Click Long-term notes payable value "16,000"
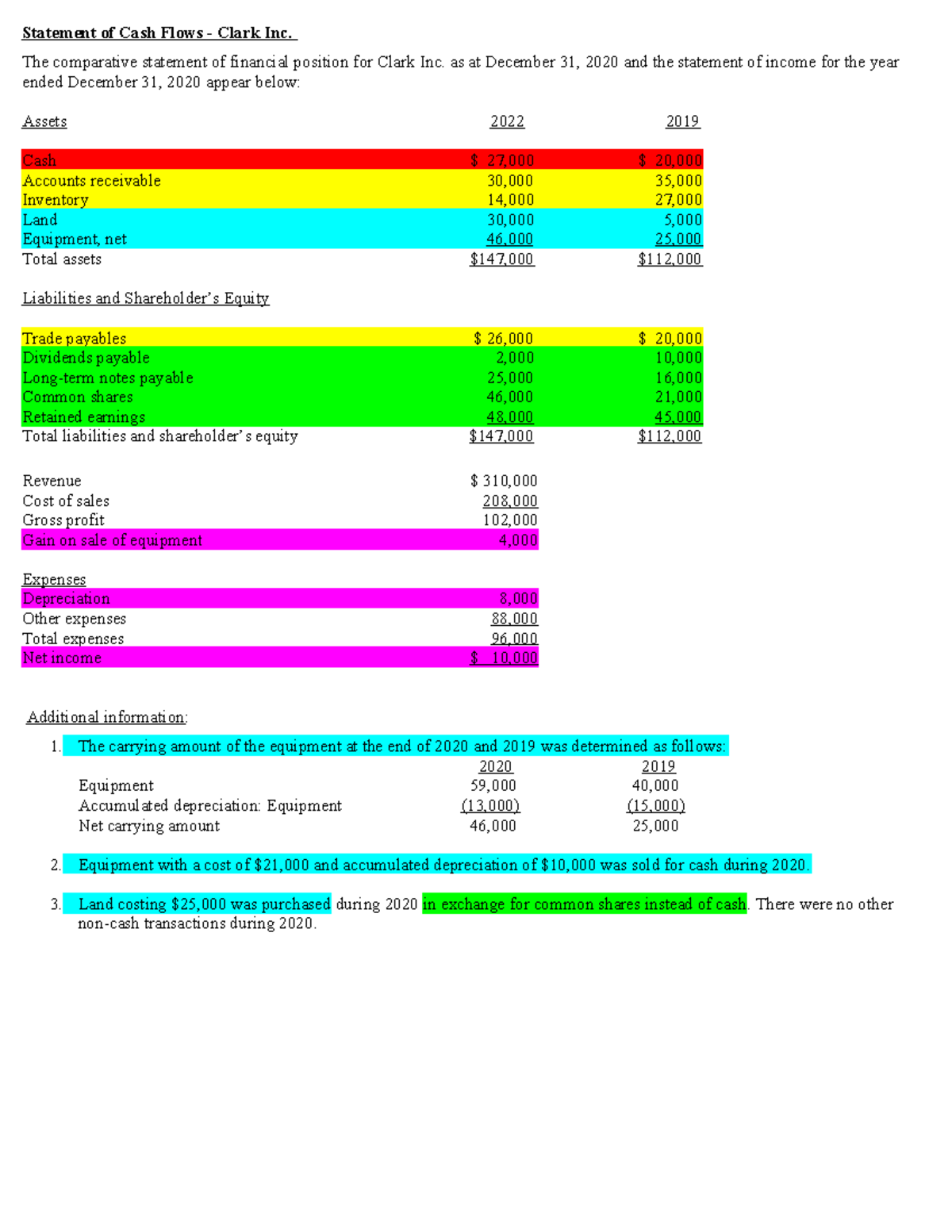Viewport: 952px width, 1232px height. tap(678, 378)
